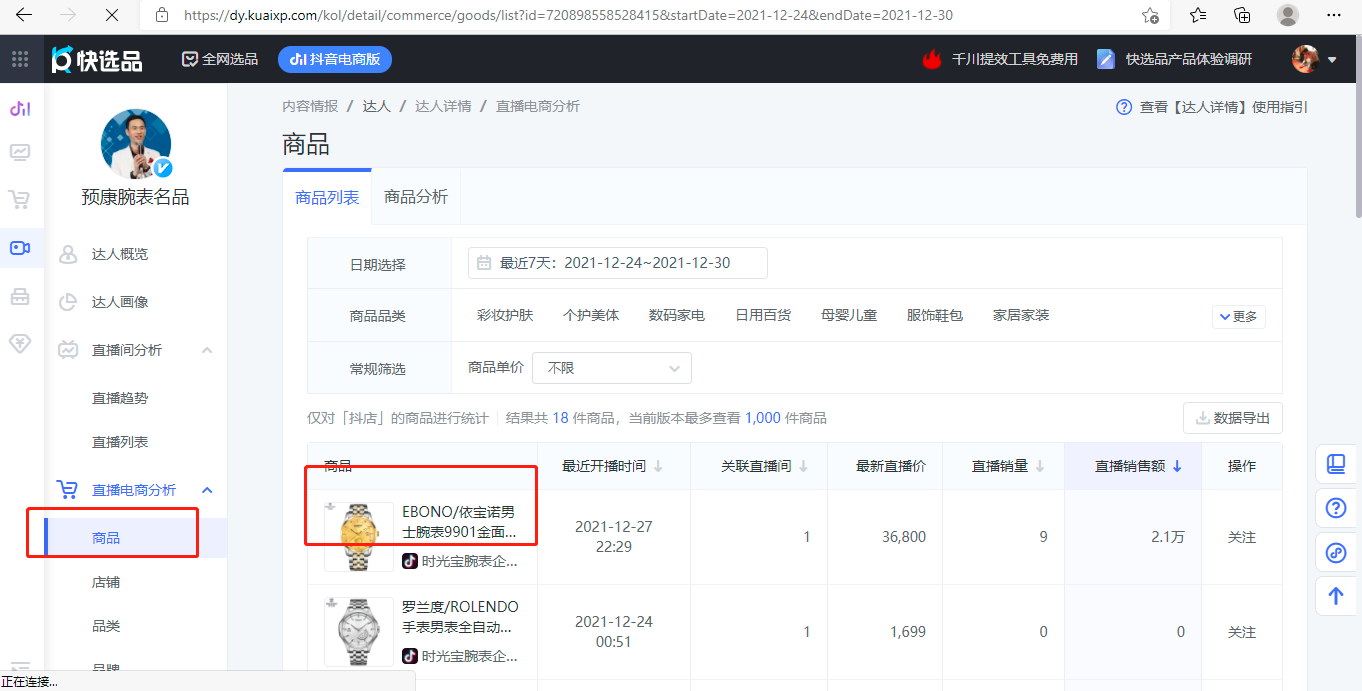Open the date range picker field
The height and width of the screenshot is (691, 1362).
click(x=618, y=263)
